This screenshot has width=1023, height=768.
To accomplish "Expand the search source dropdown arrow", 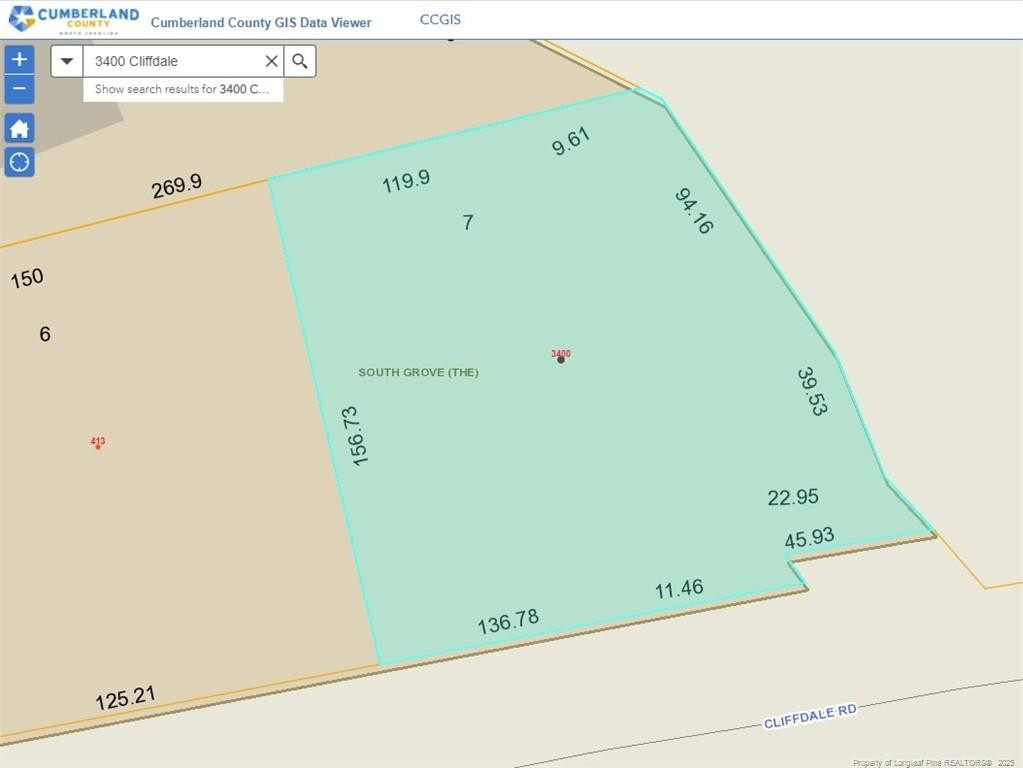I will click(x=67, y=61).
